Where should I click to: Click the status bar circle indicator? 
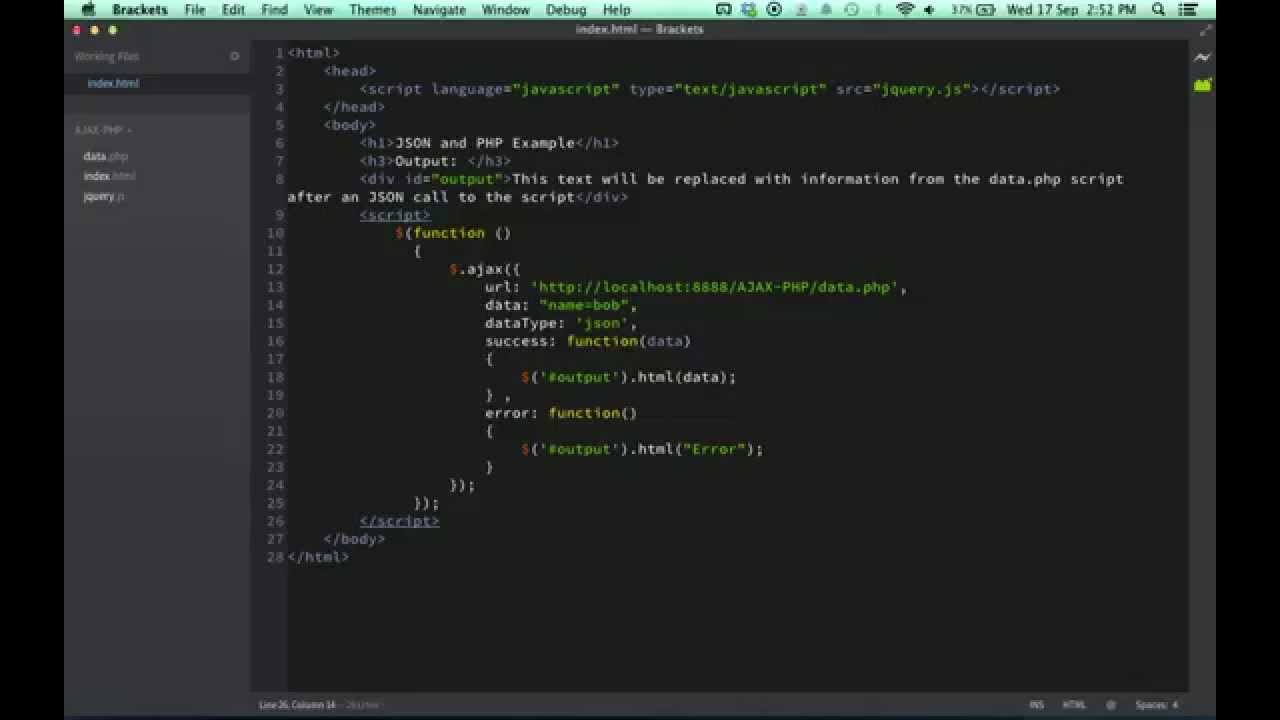coord(1111,705)
